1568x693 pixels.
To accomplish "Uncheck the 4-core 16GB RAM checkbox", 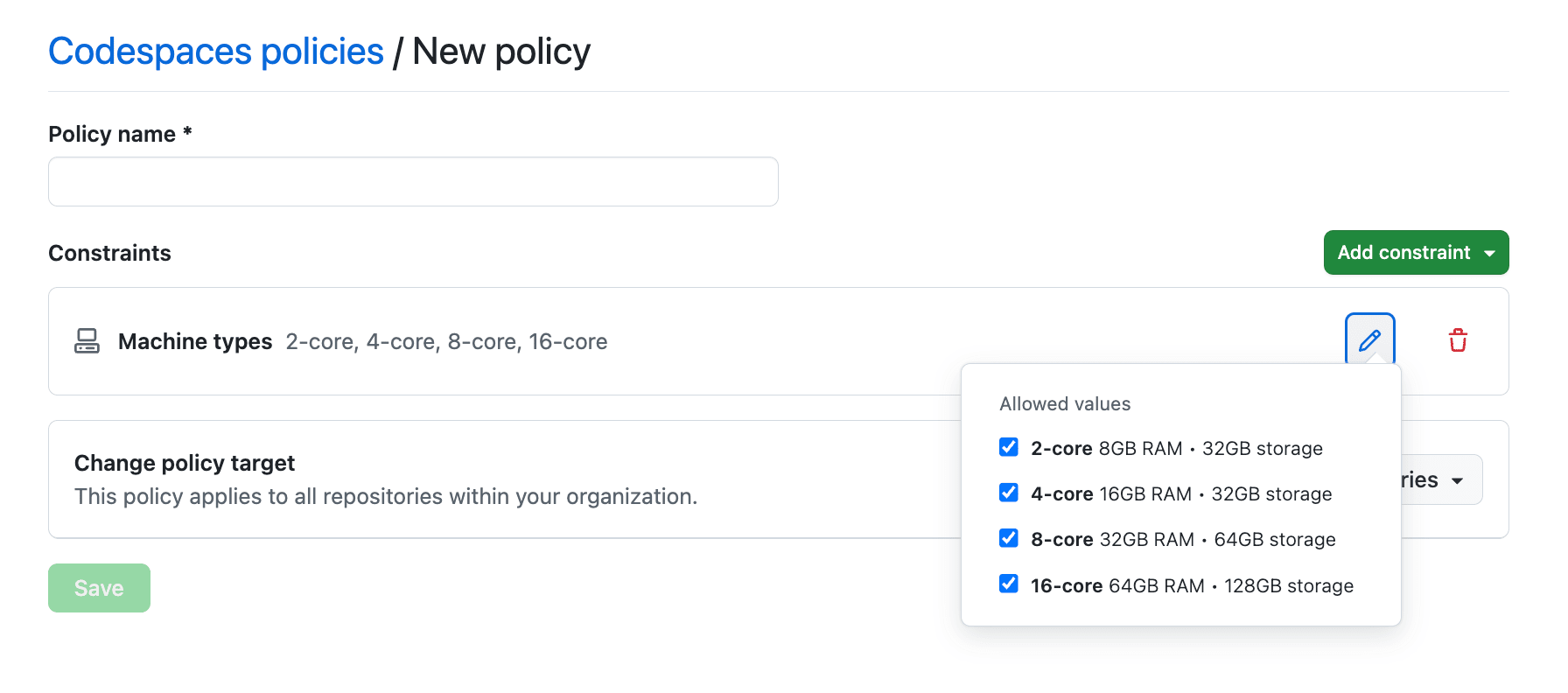I will tap(1009, 493).
